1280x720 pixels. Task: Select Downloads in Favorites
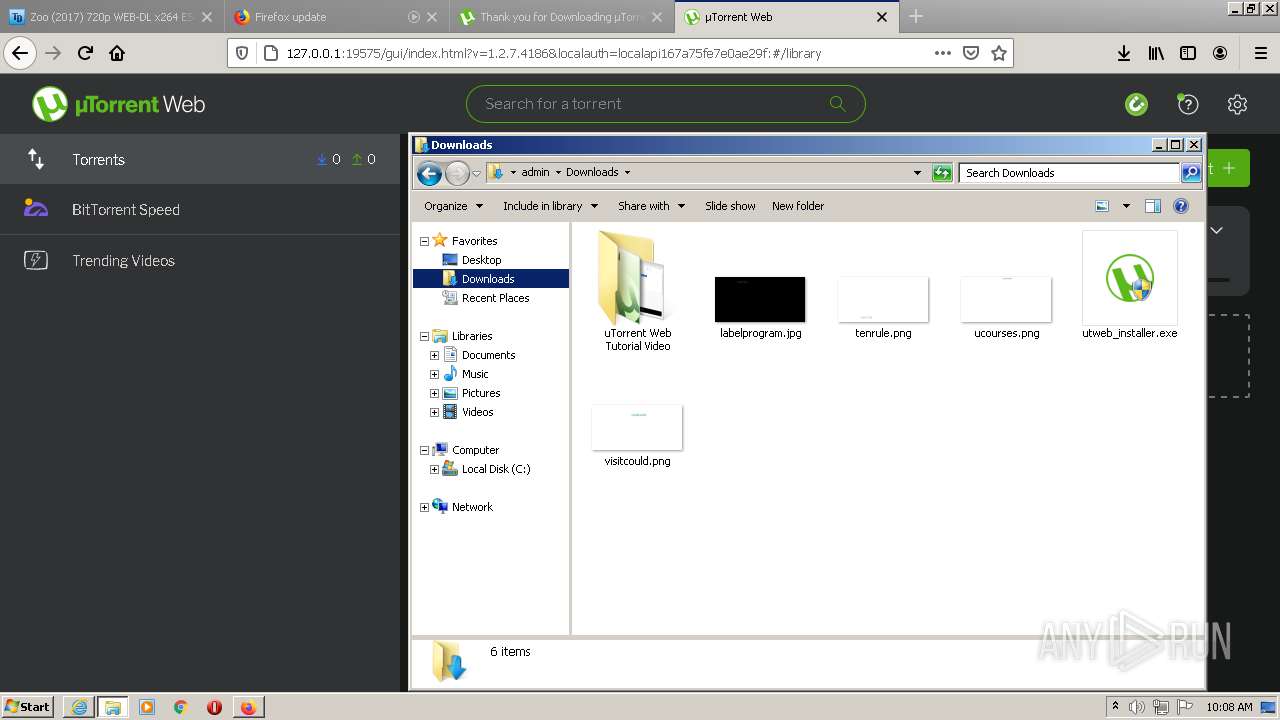[x=488, y=279]
